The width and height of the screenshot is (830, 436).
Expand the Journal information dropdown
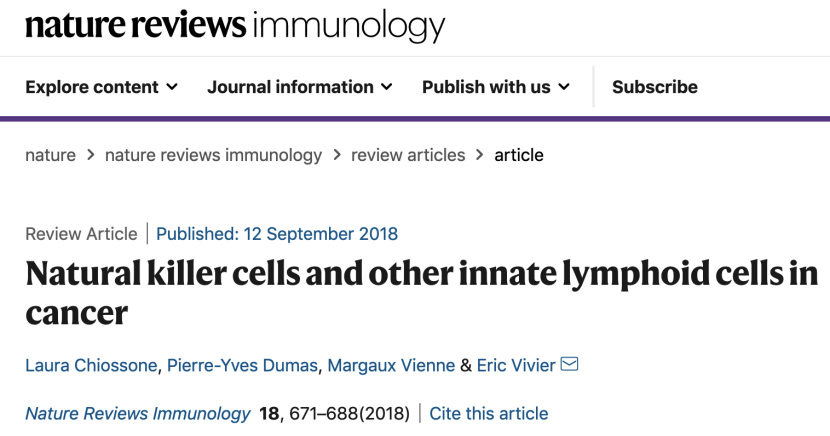pos(299,87)
